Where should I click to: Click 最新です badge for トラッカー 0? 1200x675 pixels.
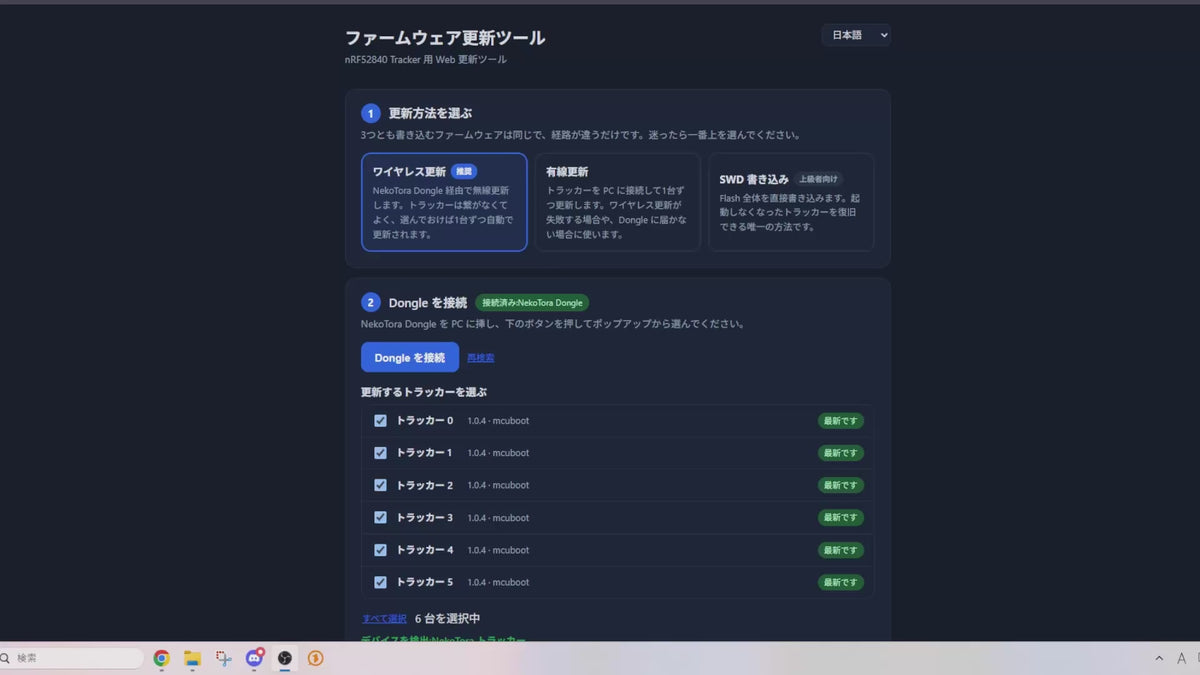coord(841,421)
